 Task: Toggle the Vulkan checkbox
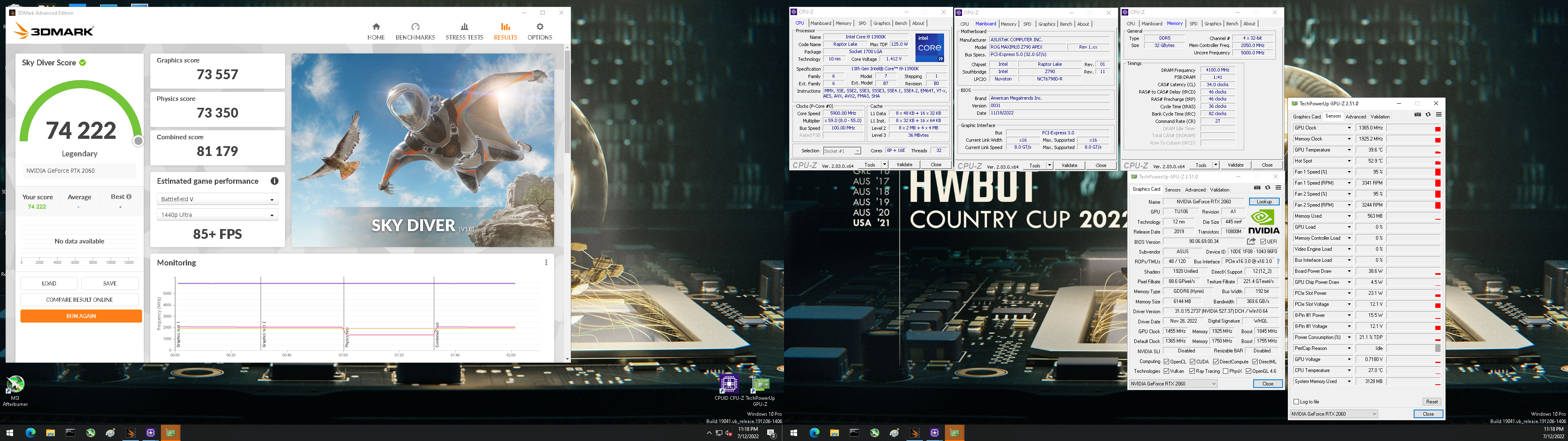point(1166,371)
